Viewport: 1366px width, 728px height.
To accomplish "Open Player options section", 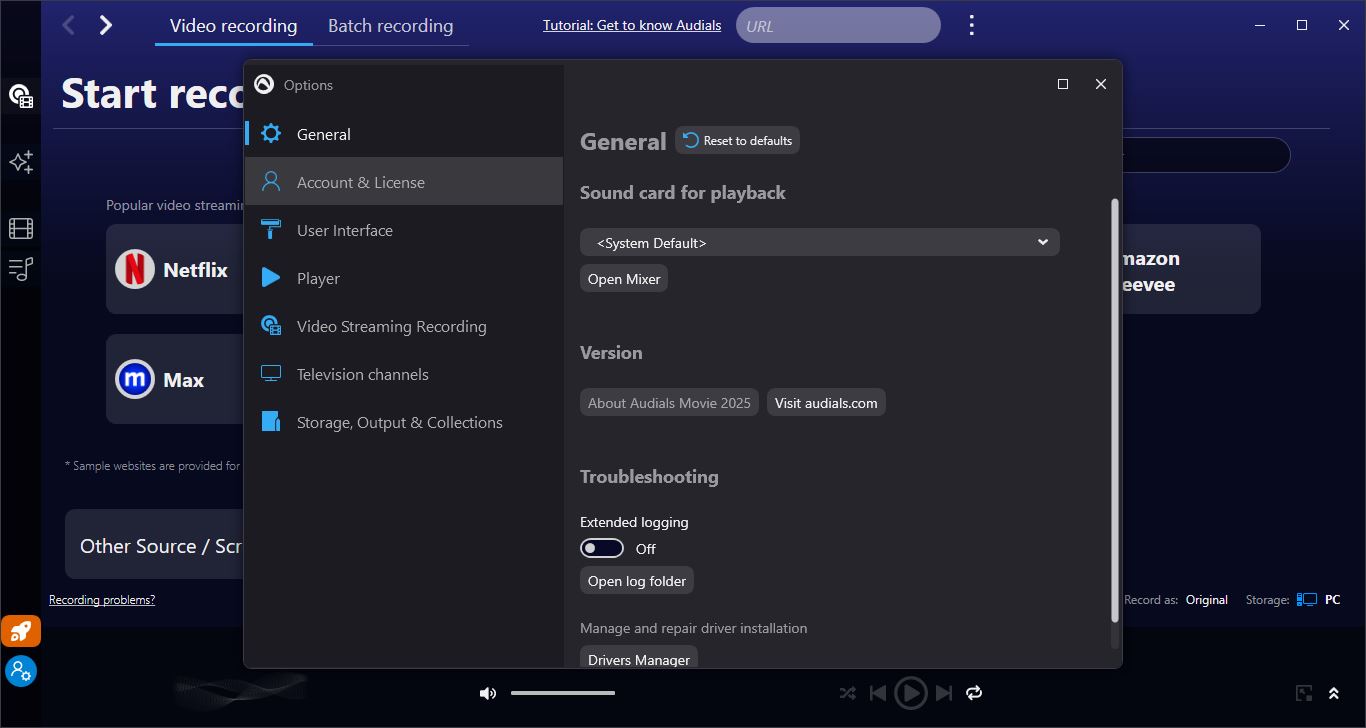I will tap(404, 278).
